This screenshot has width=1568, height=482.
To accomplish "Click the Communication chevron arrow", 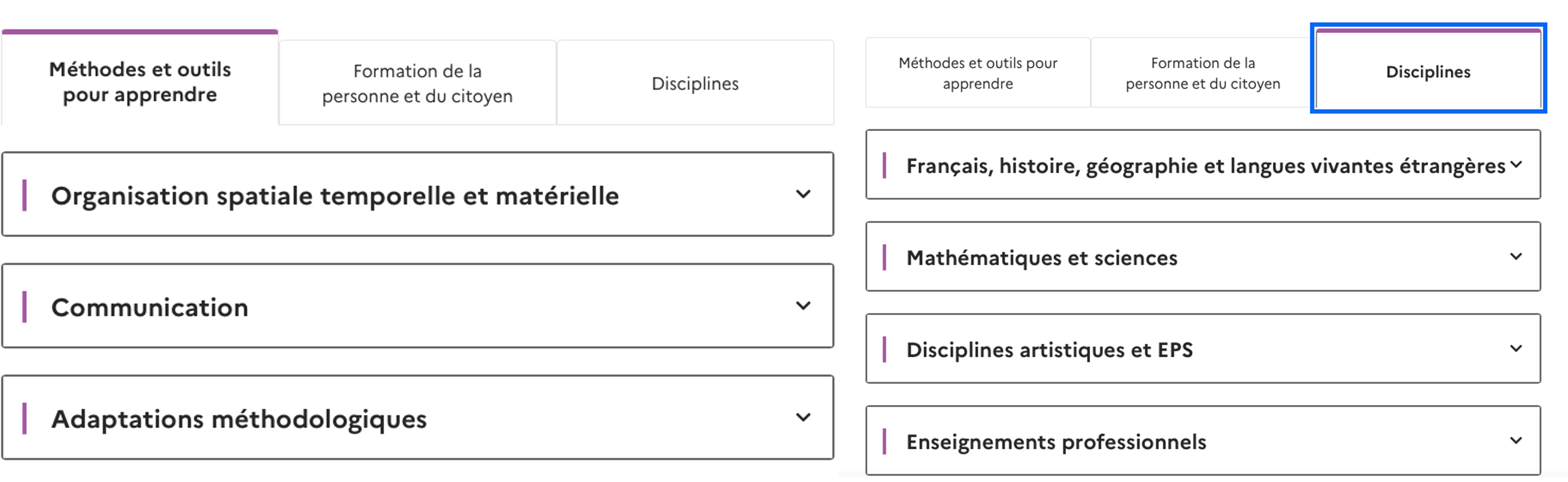I will click(803, 305).
